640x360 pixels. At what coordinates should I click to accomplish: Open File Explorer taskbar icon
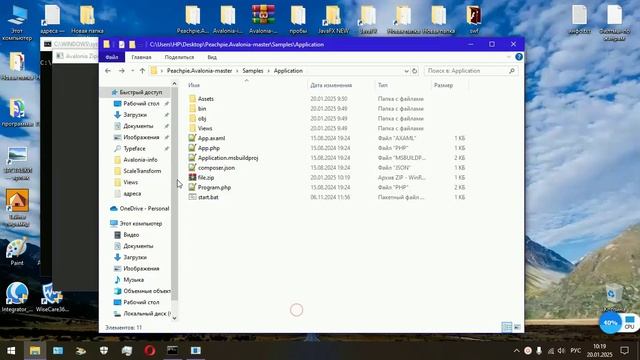35,350
